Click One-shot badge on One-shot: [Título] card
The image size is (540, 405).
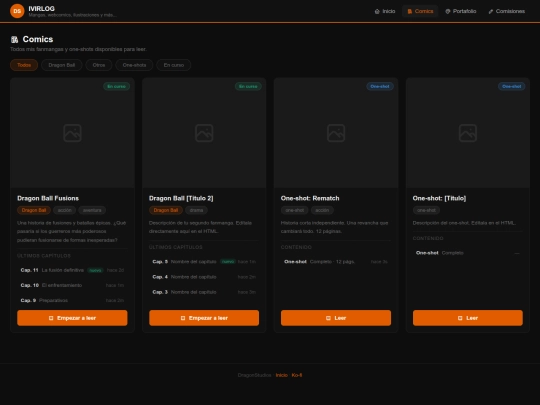coord(511,86)
